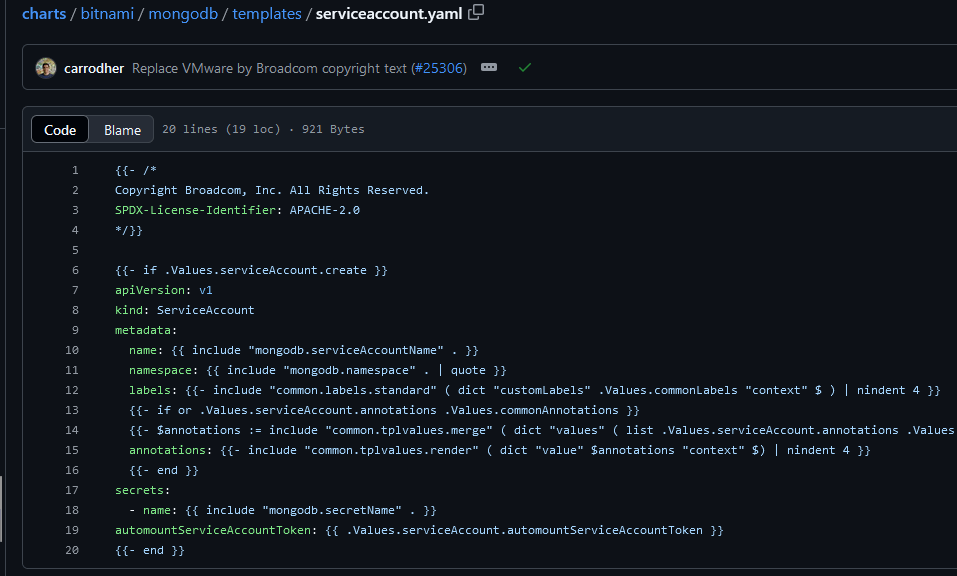Open carrodher's profile link
The width and height of the screenshot is (957, 576).
coord(94,68)
